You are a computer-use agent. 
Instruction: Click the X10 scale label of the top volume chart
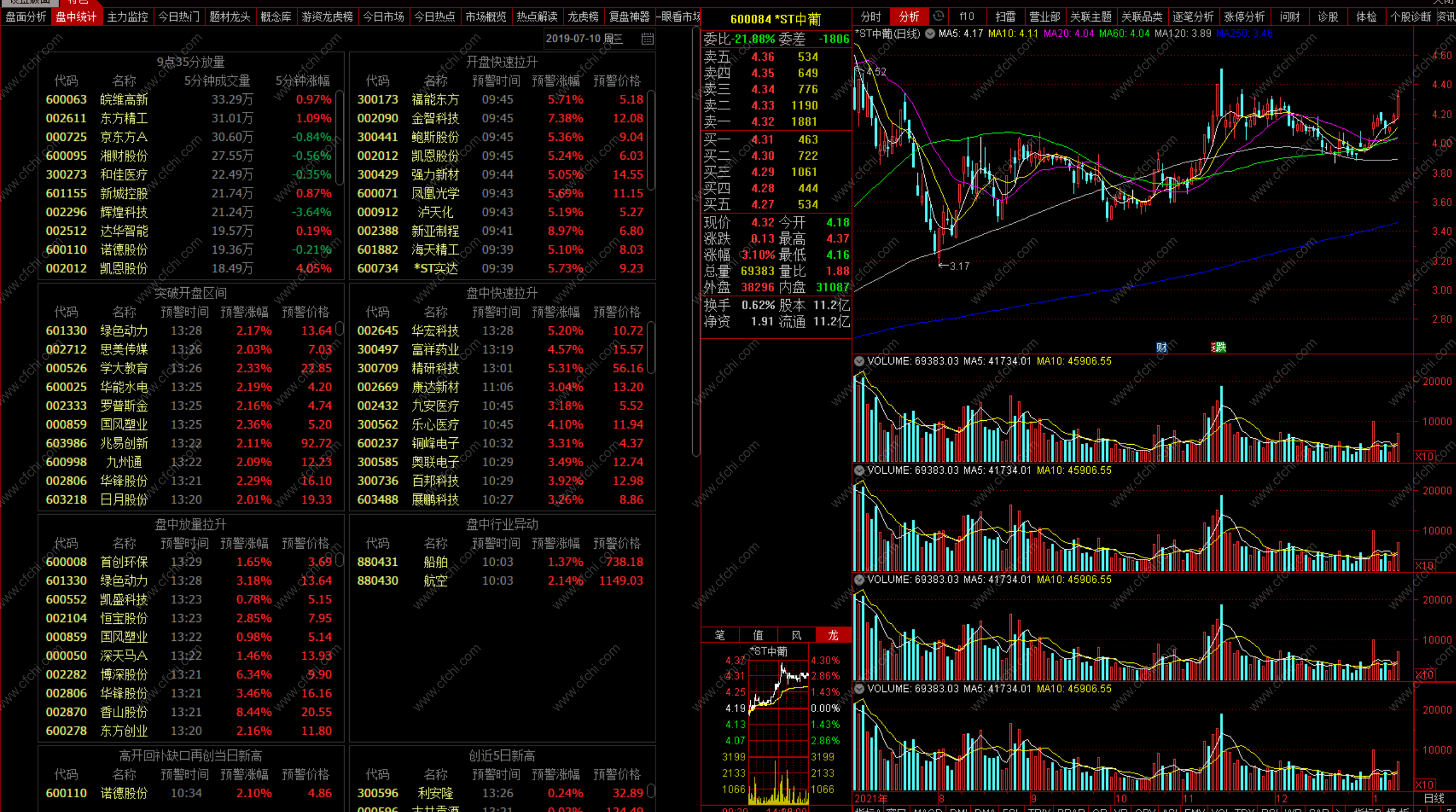1424,456
